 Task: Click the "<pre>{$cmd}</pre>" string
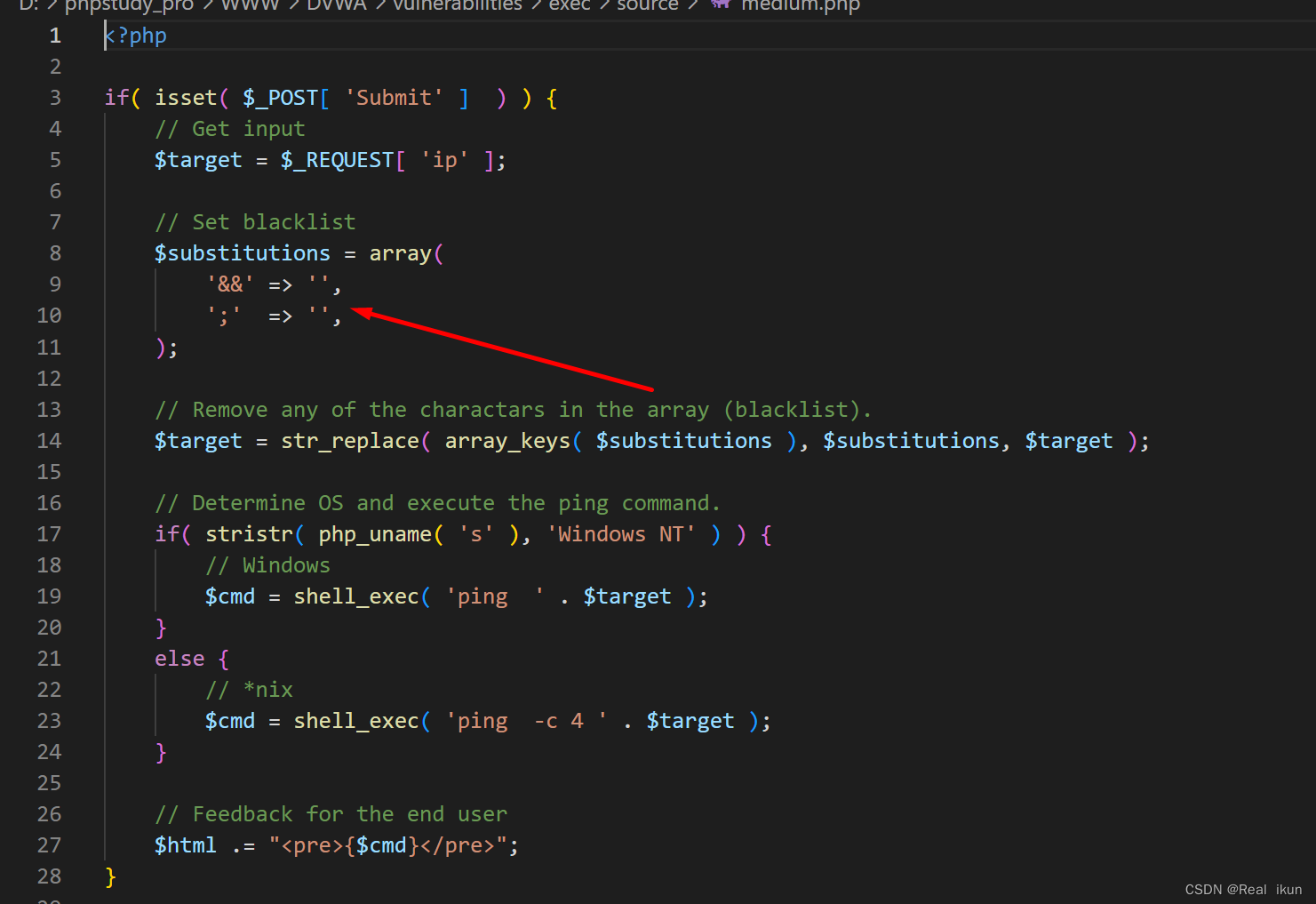387,845
